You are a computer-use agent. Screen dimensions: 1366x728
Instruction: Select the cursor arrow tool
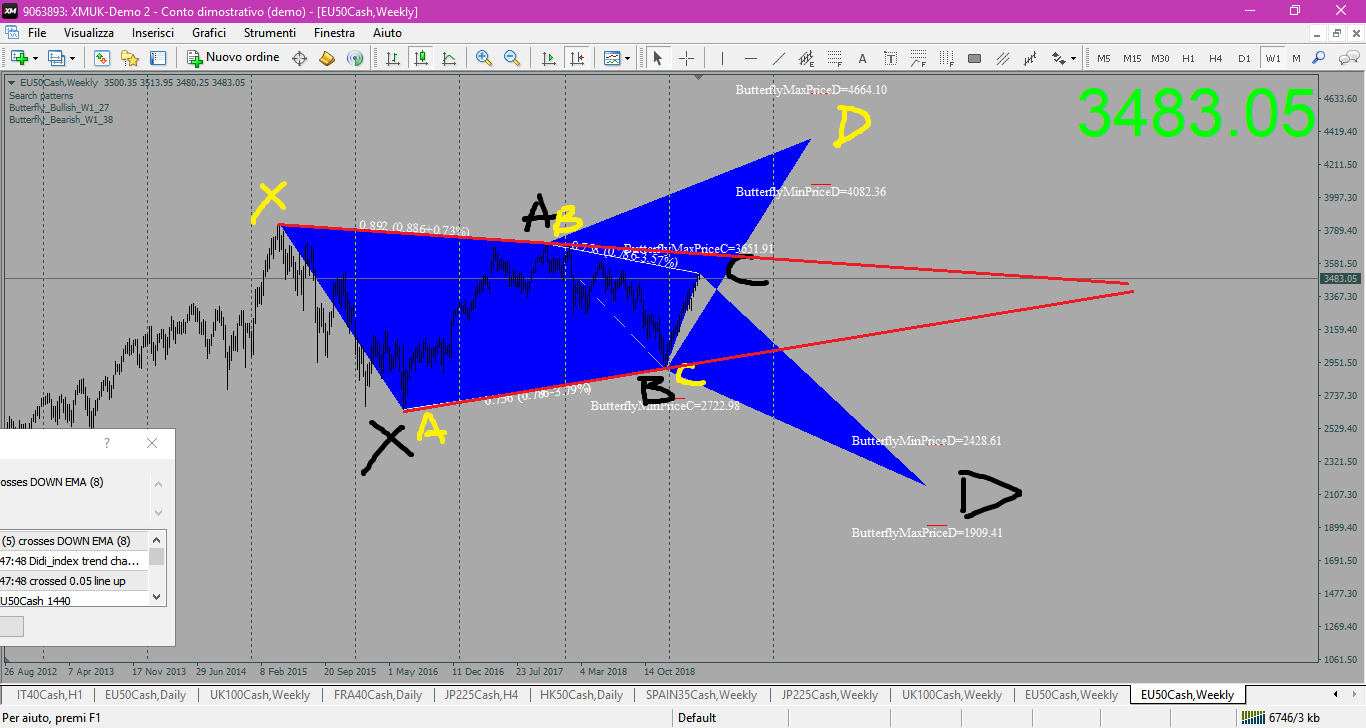[658, 58]
